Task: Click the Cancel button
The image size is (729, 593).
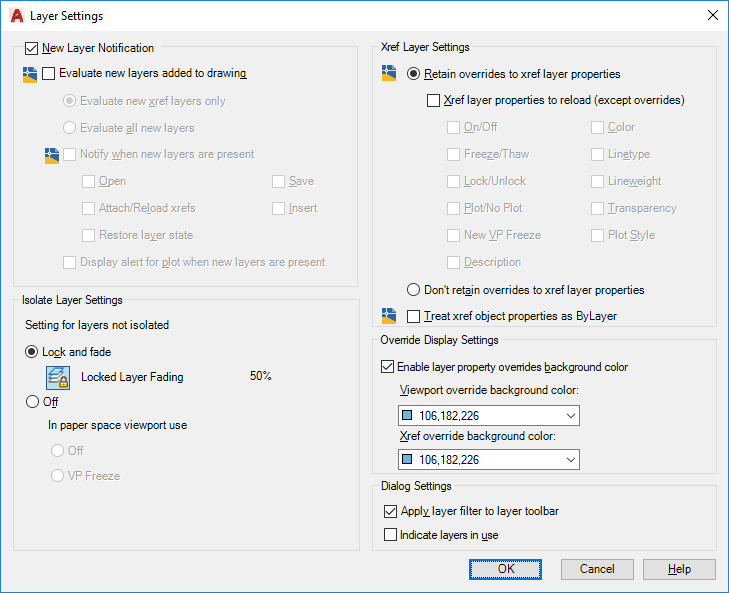Action: (597, 569)
